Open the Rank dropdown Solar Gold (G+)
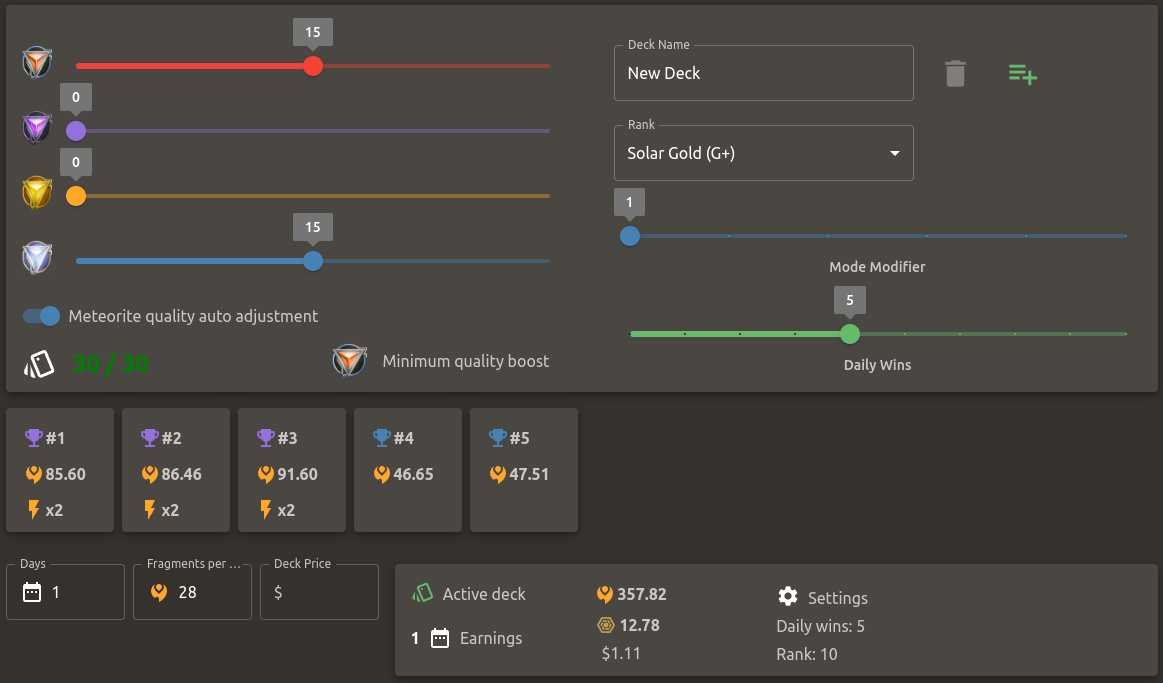Viewport: 1163px width, 683px height. [x=763, y=153]
